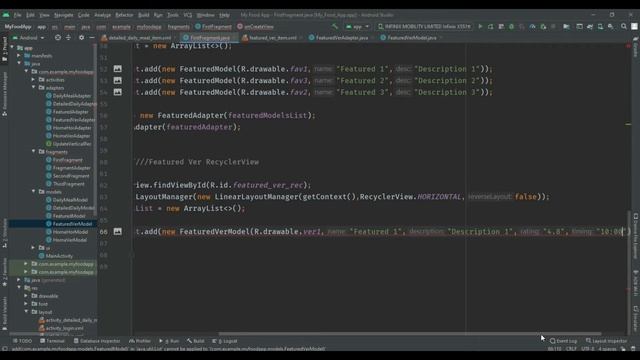Open the AVD Manager toolbar icon
640x360 pixels.
(x=600, y=27)
